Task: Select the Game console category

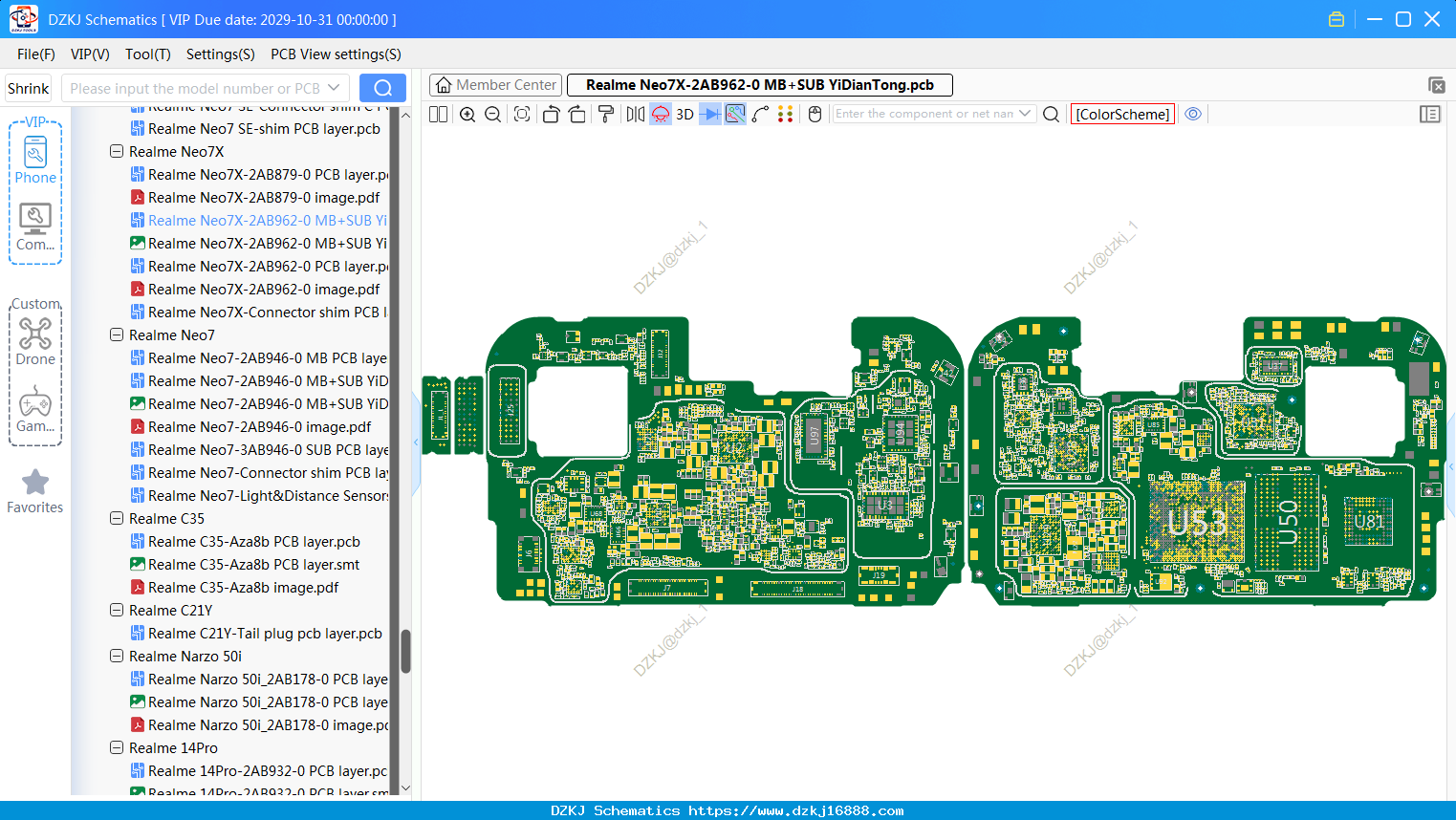Action: [35, 409]
